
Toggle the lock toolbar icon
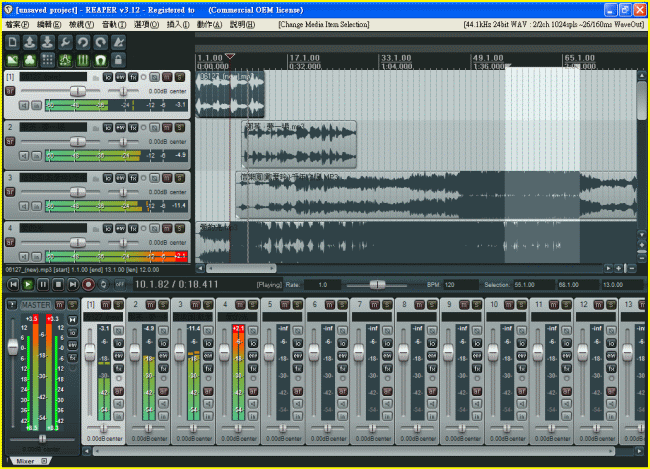(x=118, y=60)
